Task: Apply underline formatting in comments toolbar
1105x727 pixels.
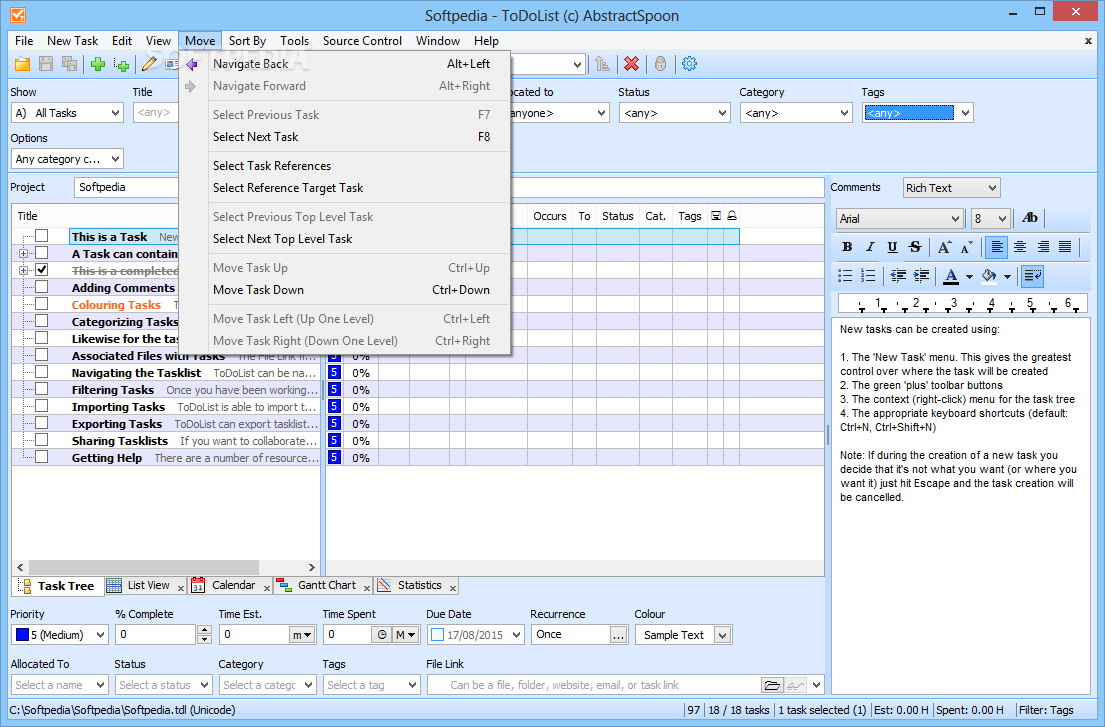Action: pyautogui.click(x=892, y=247)
